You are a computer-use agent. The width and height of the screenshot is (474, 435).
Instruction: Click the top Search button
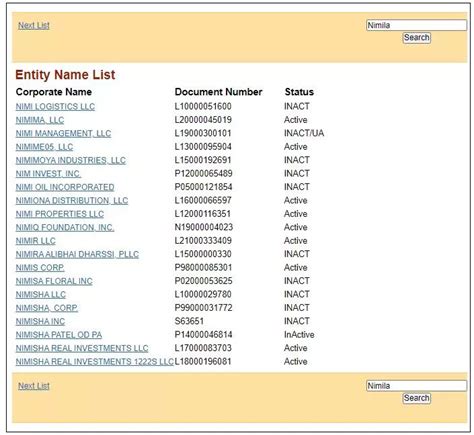(x=416, y=37)
